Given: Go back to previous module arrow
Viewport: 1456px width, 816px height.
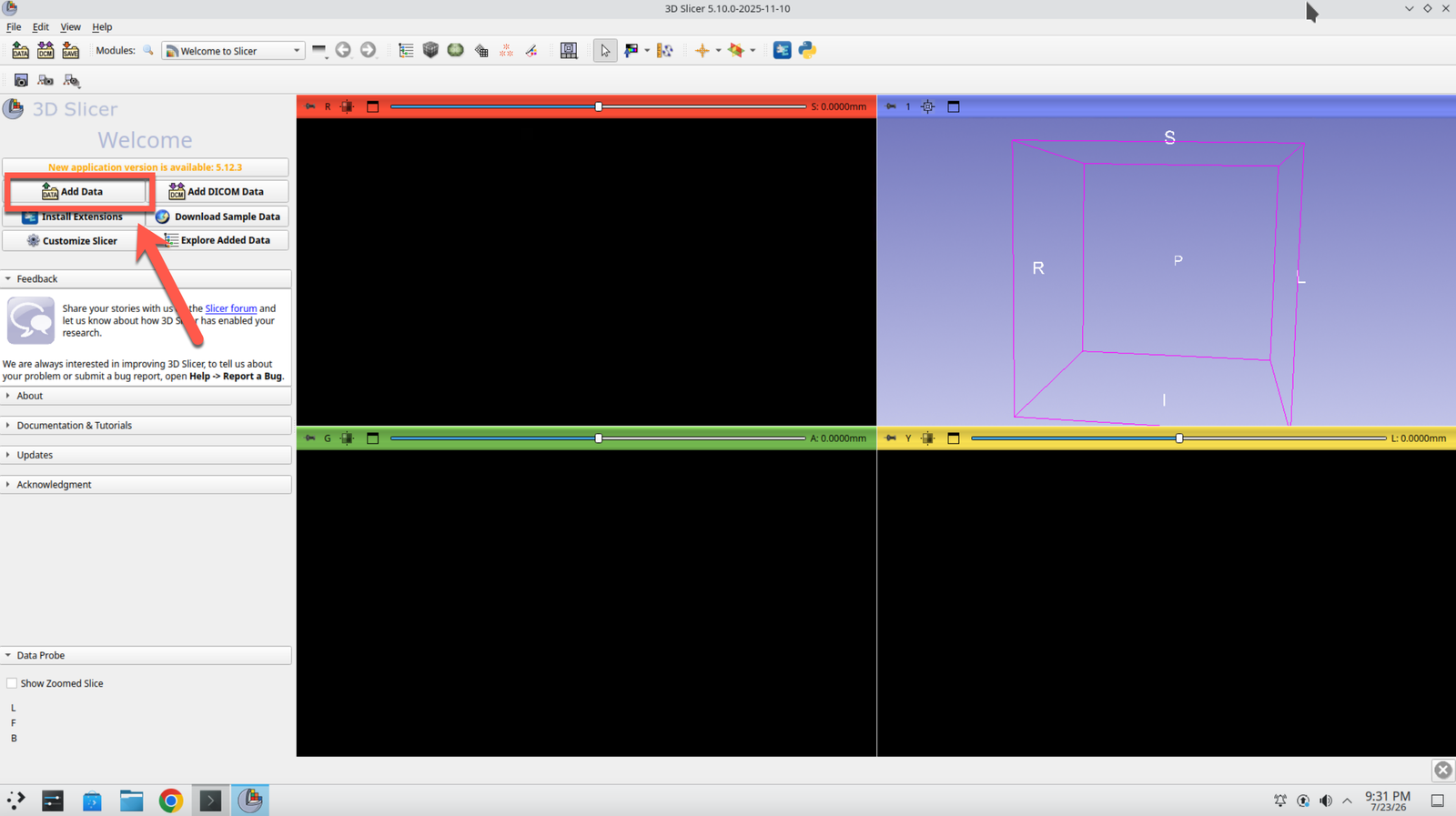Looking at the screenshot, I should 343,50.
